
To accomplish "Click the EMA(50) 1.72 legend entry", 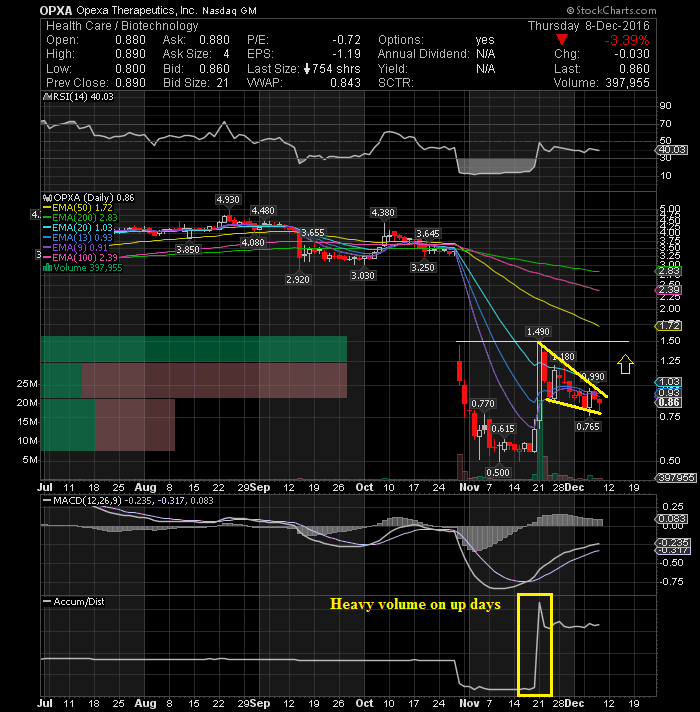I will (78, 208).
